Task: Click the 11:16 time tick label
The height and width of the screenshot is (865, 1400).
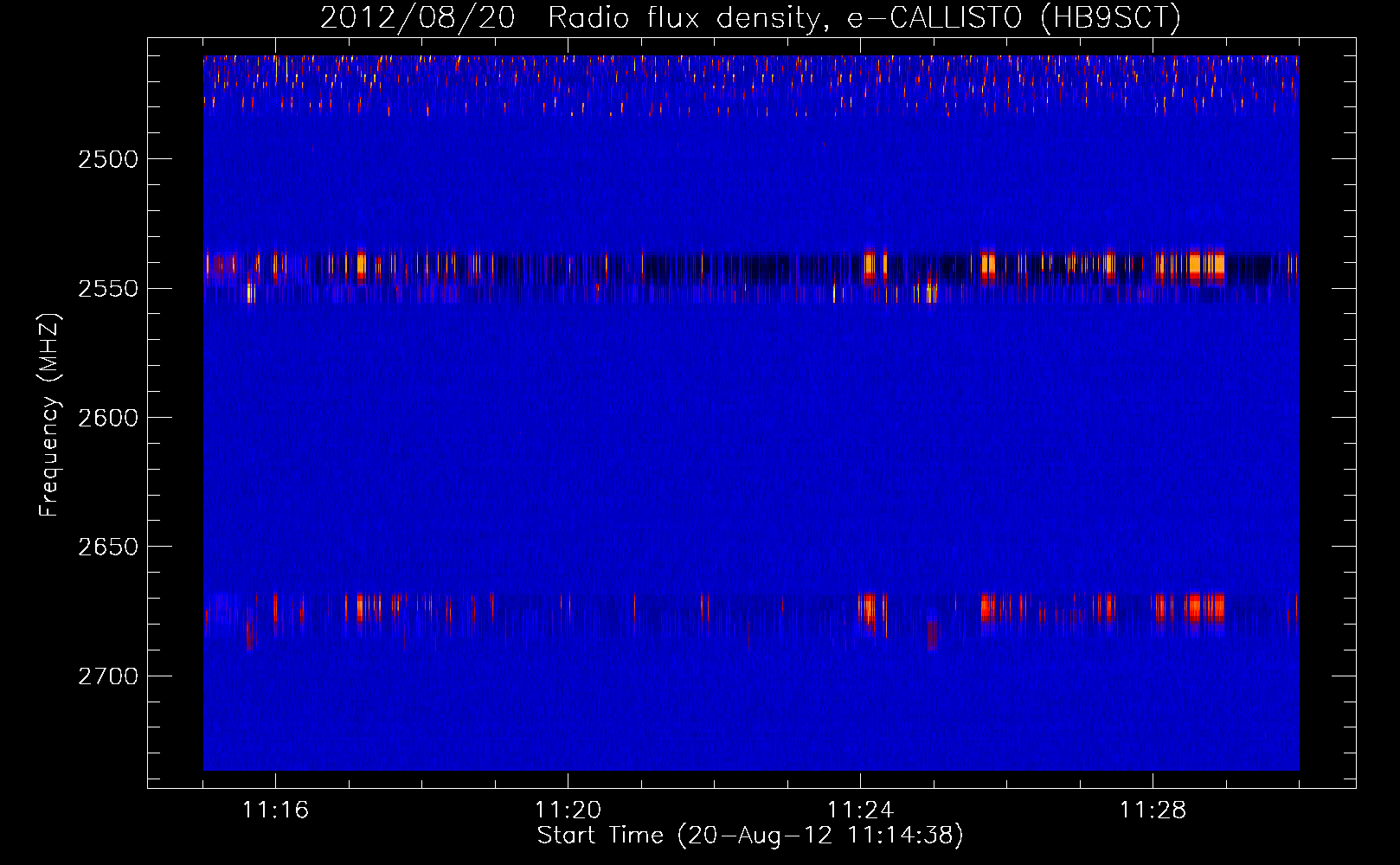Action: coord(275,811)
